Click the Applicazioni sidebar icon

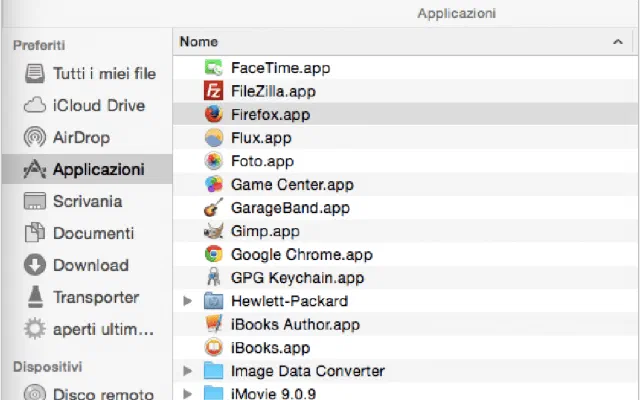[35, 169]
